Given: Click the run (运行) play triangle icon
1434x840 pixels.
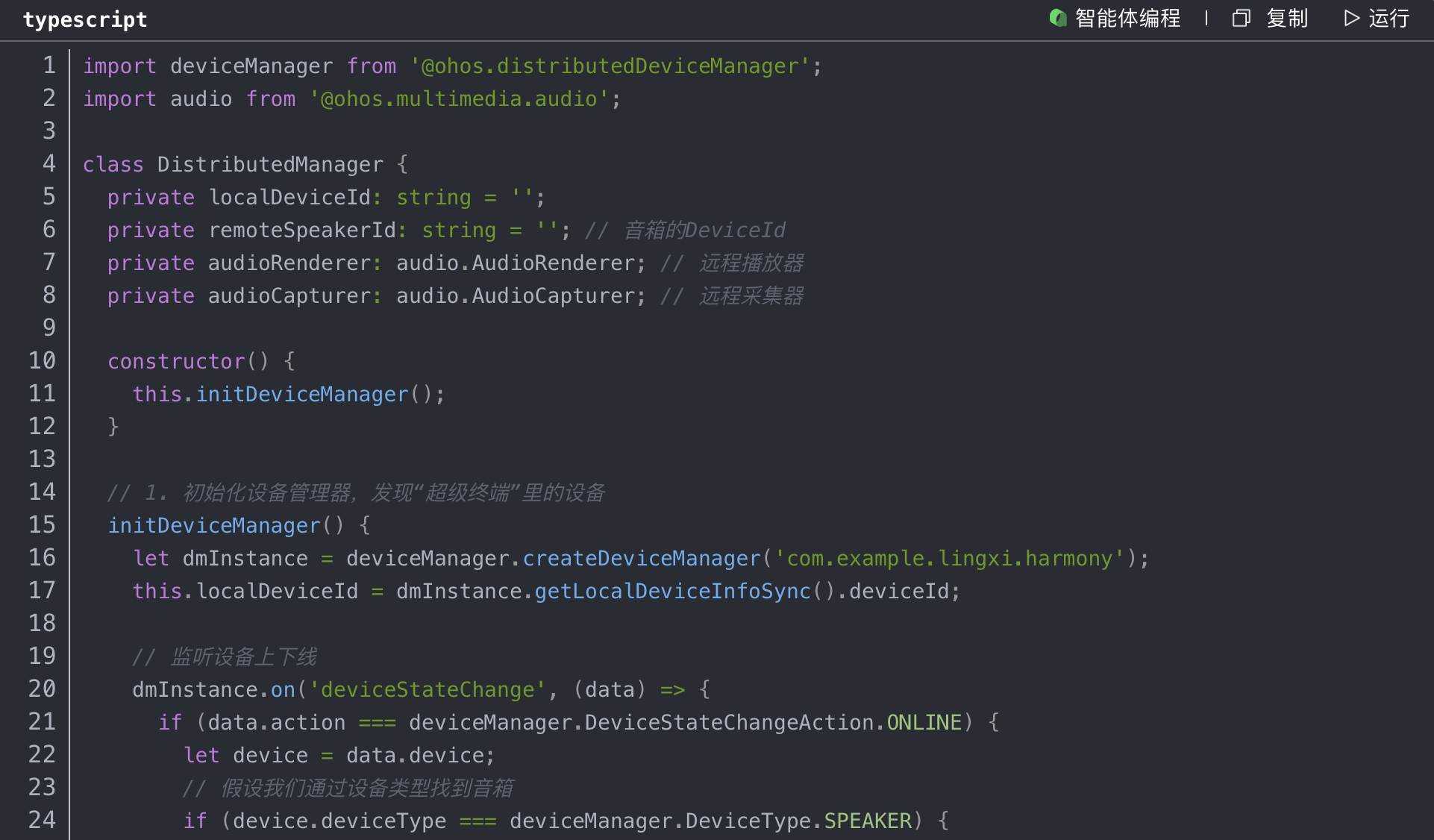Looking at the screenshot, I should point(1351,18).
